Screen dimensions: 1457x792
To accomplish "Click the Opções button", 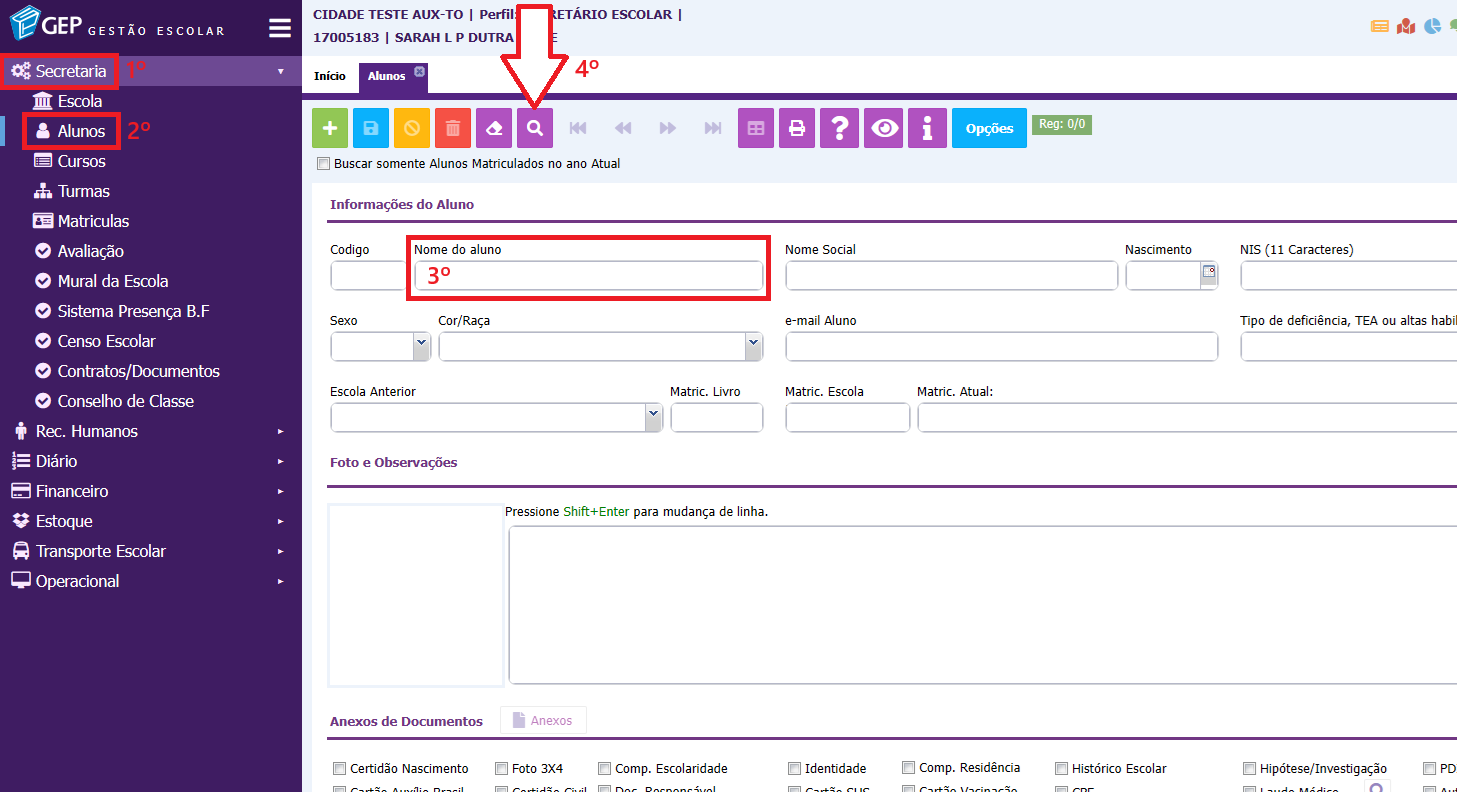I will [989, 128].
